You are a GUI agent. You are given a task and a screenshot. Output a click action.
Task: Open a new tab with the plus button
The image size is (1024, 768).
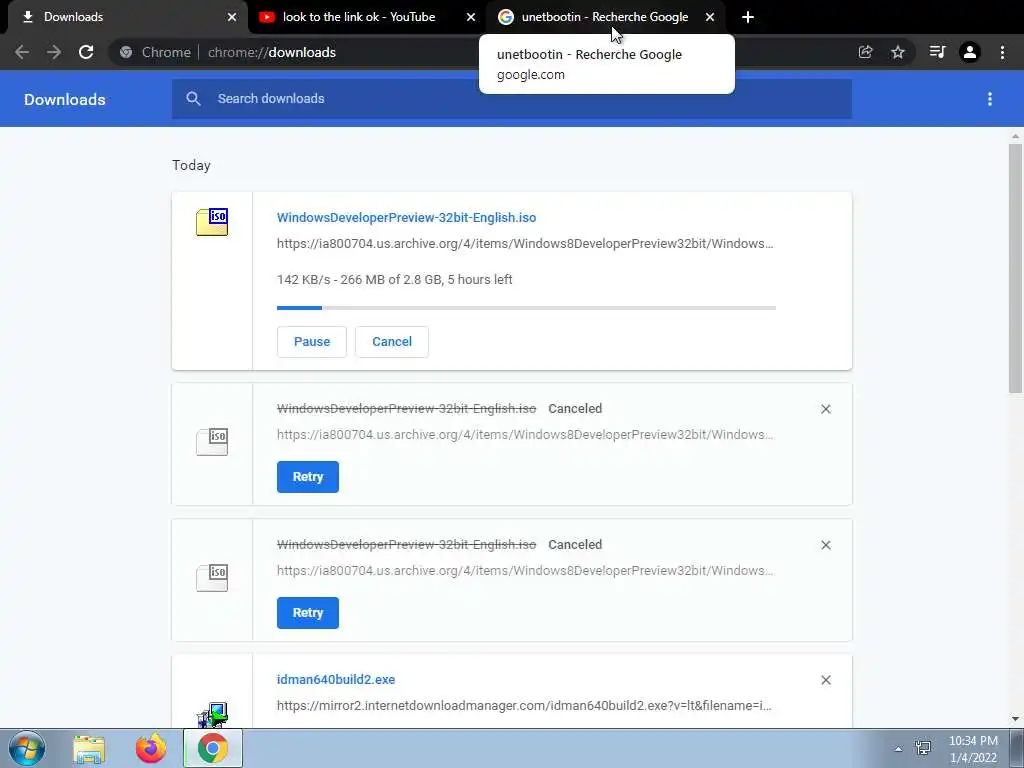748,17
